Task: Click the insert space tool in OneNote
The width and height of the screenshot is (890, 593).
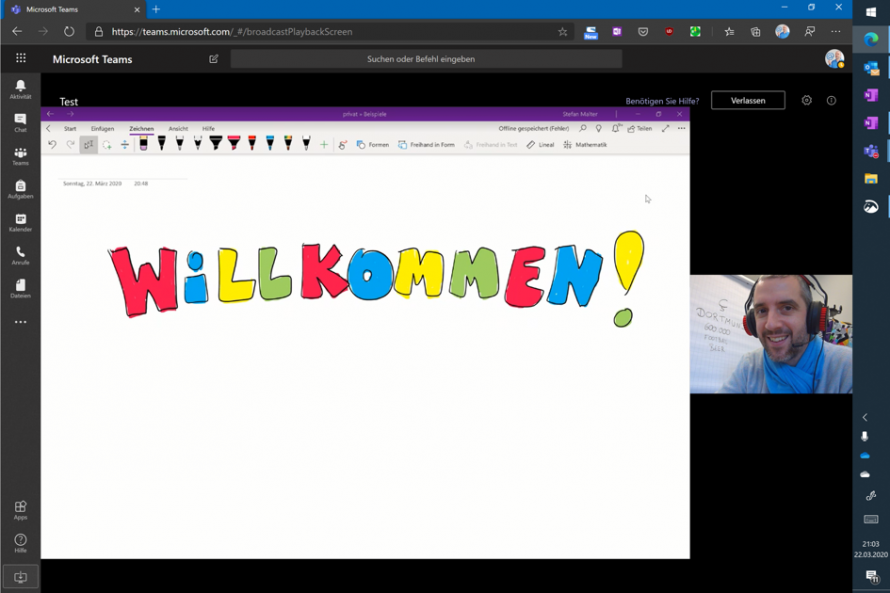Action: click(x=125, y=145)
